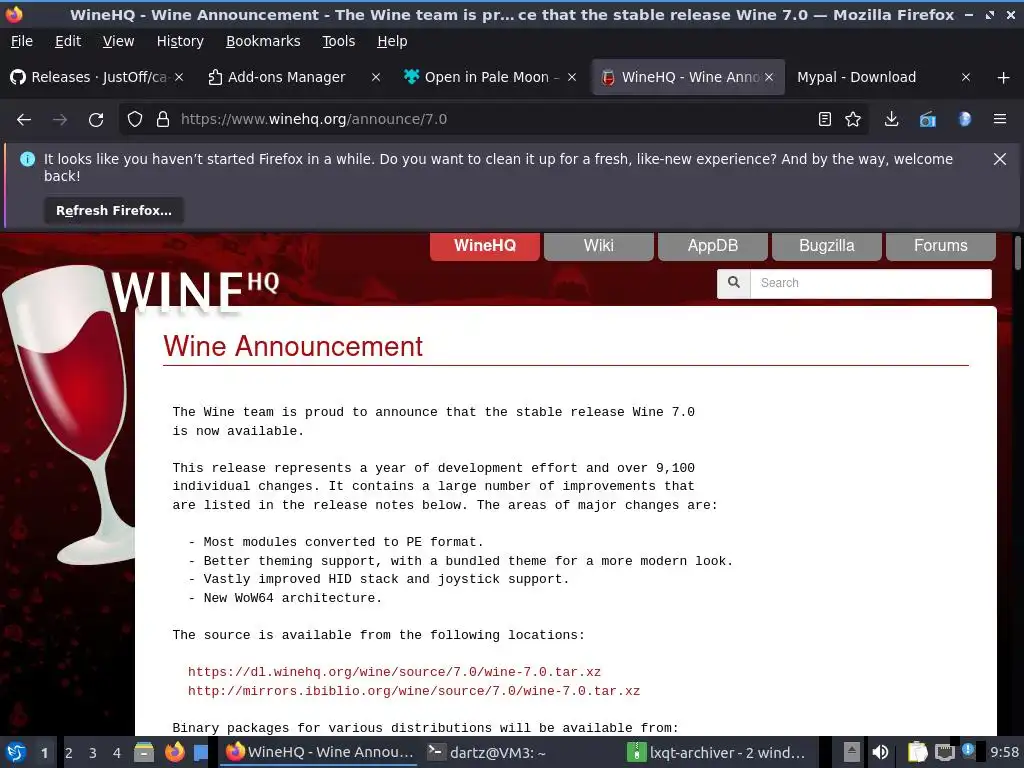1024x768 pixels.
Task: Focus the WineHQ Search input field
Action: coord(871,283)
